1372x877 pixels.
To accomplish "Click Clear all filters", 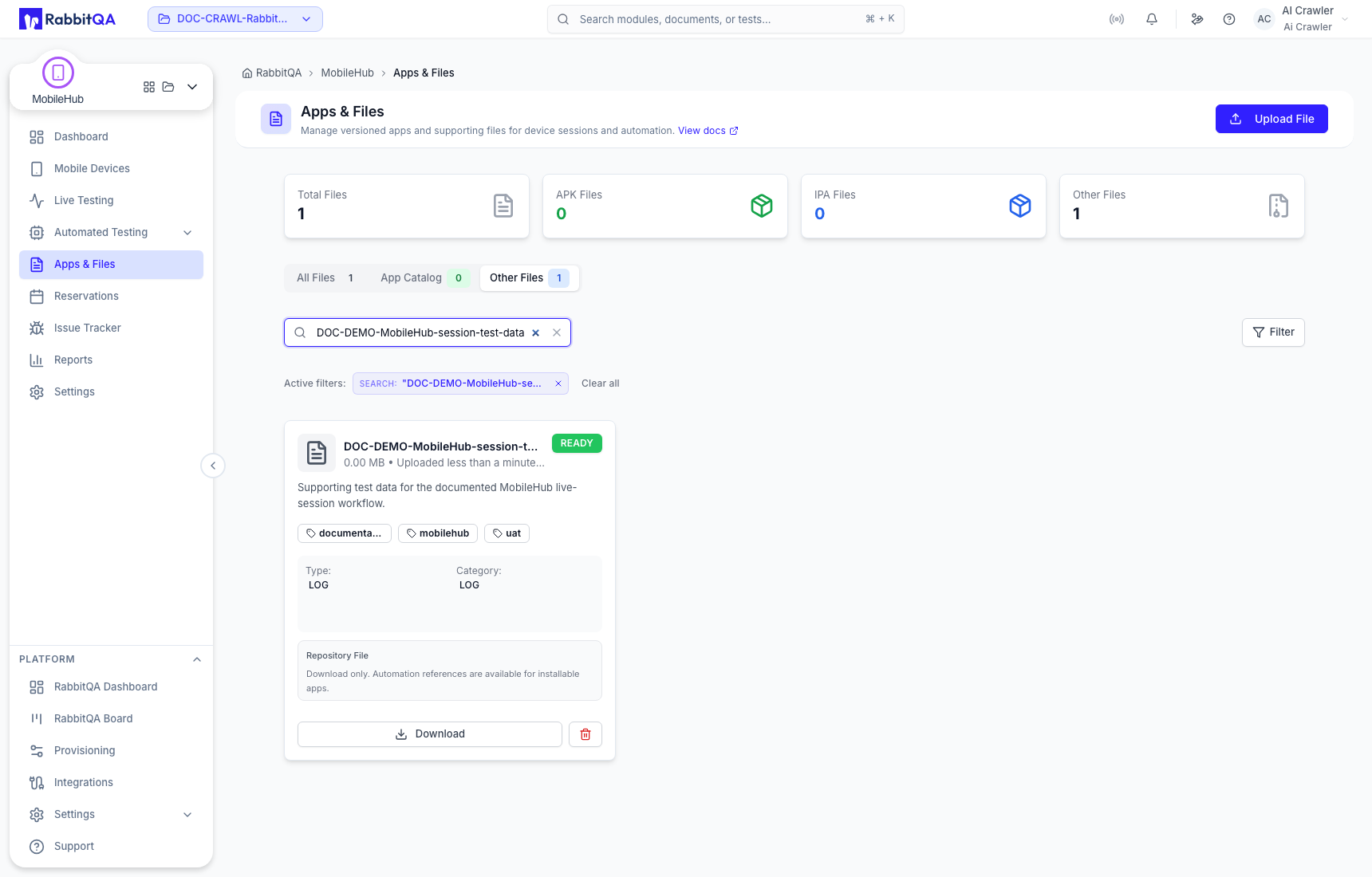I will point(600,383).
